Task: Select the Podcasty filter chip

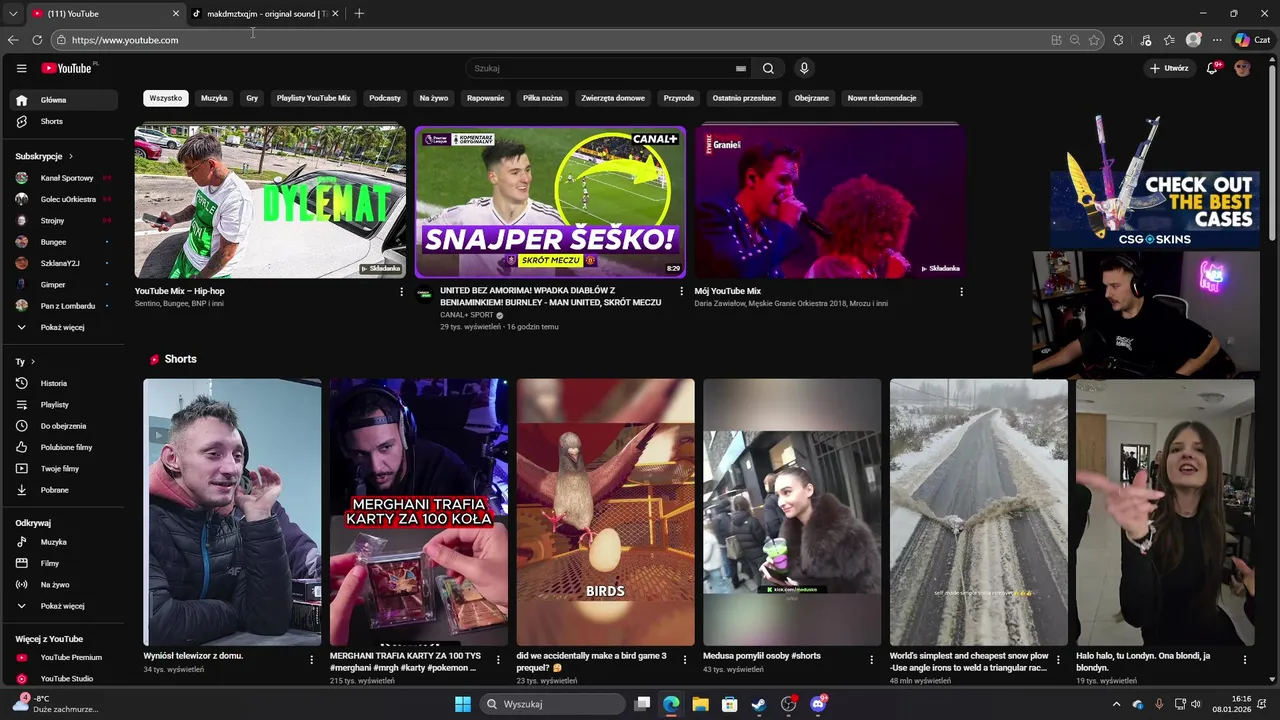Action: (385, 98)
